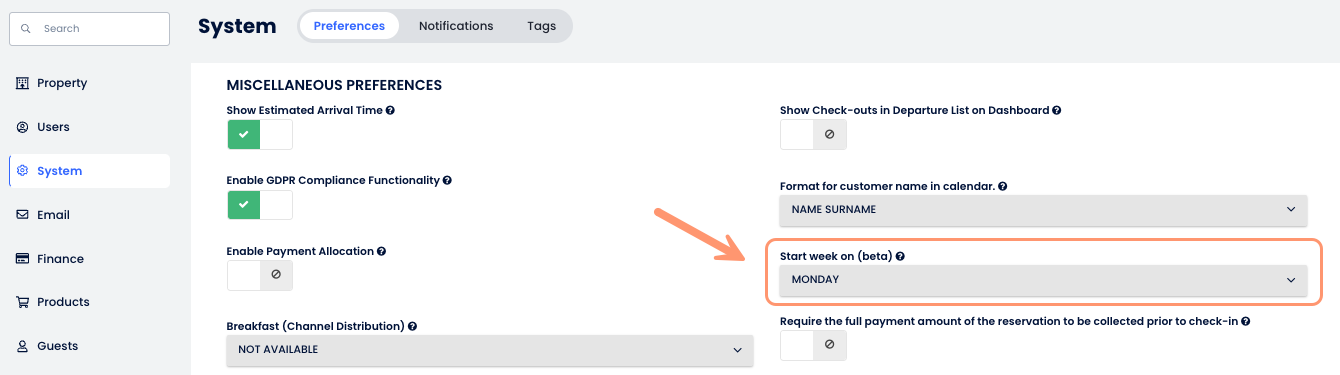This screenshot has width=1340, height=375.
Task: Click into the Search field
Action: pyautogui.click(x=89, y=28)
